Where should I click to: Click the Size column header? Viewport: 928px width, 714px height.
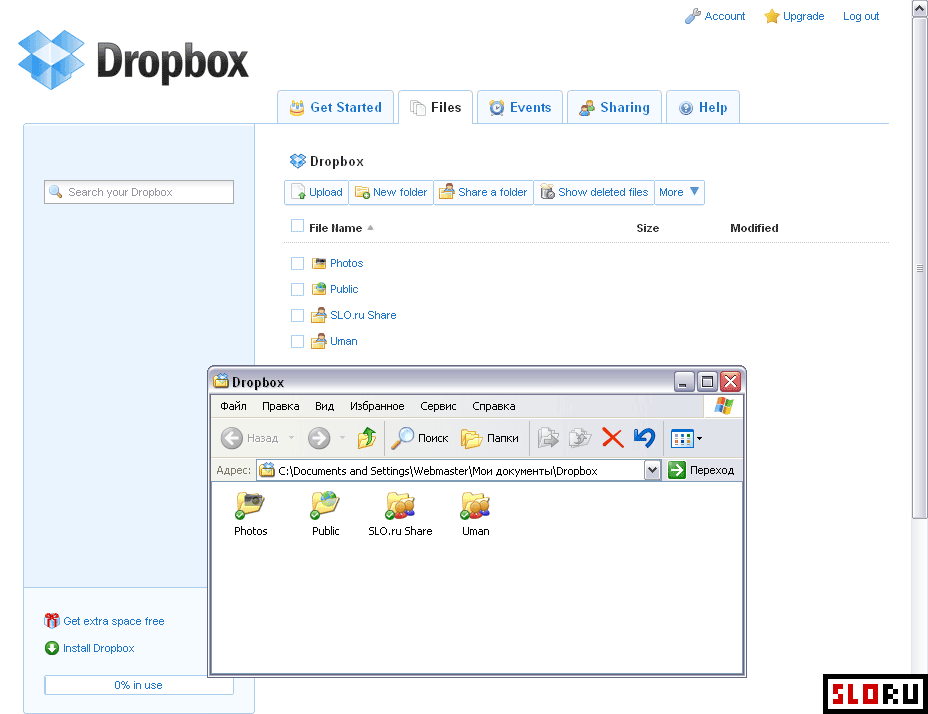(647, 228)
